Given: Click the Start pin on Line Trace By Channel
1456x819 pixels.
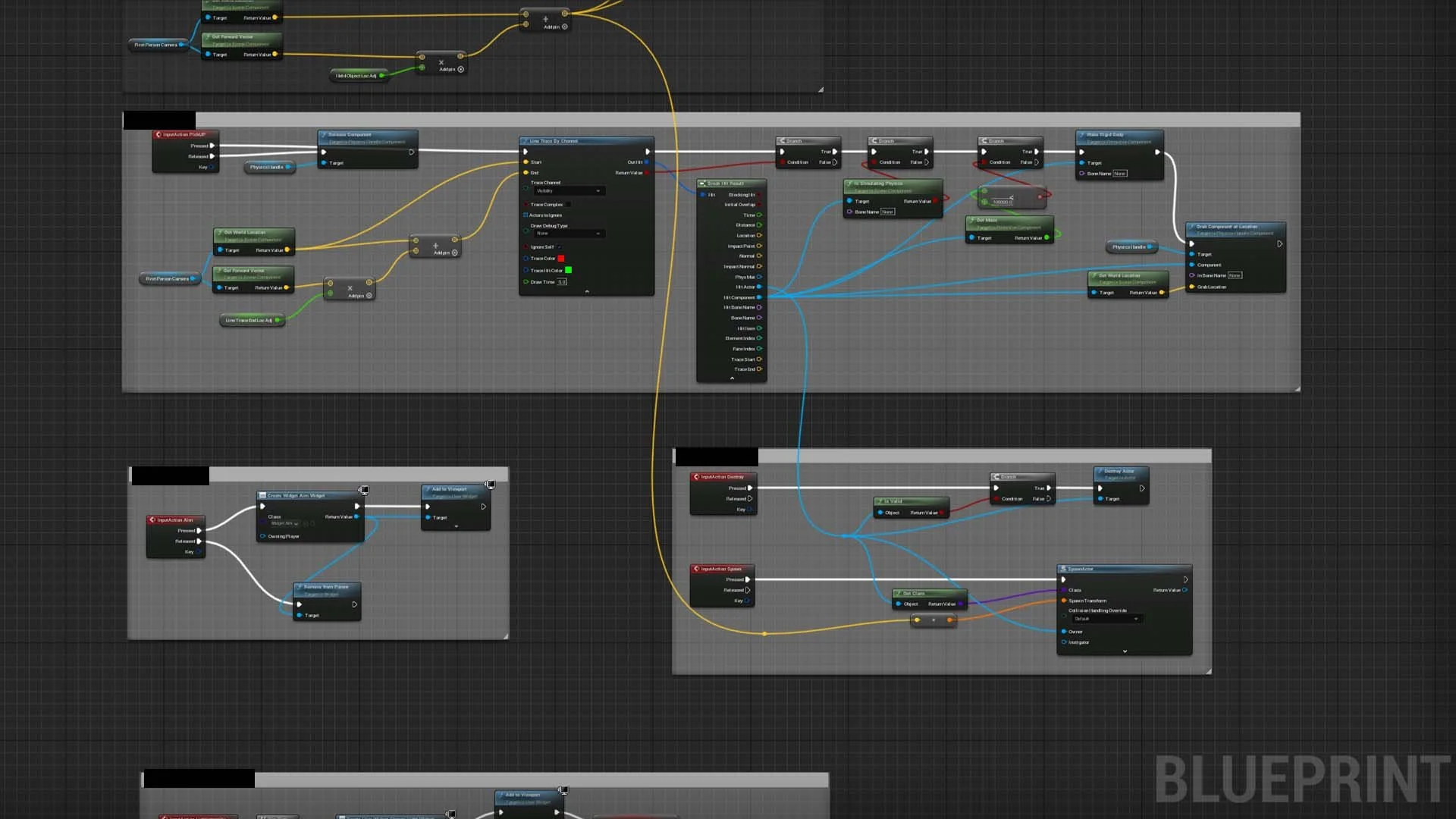Looking at the screenshot, I should pos(526,162).
